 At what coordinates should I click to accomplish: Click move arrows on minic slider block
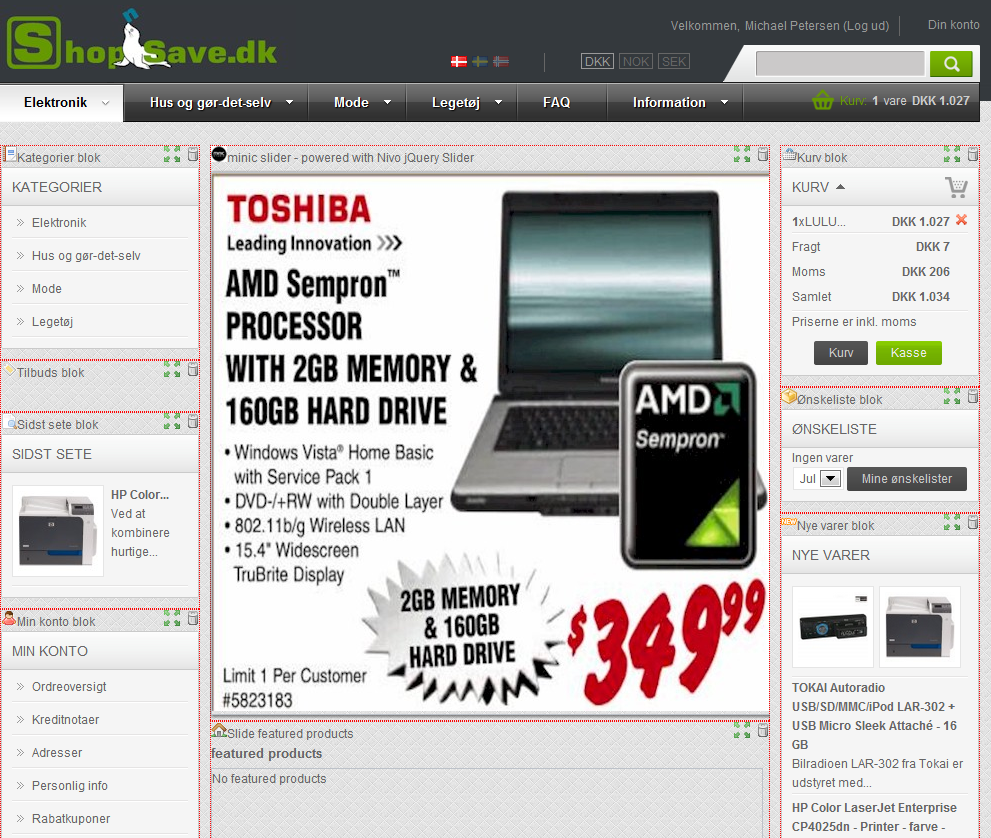(742, 154)
